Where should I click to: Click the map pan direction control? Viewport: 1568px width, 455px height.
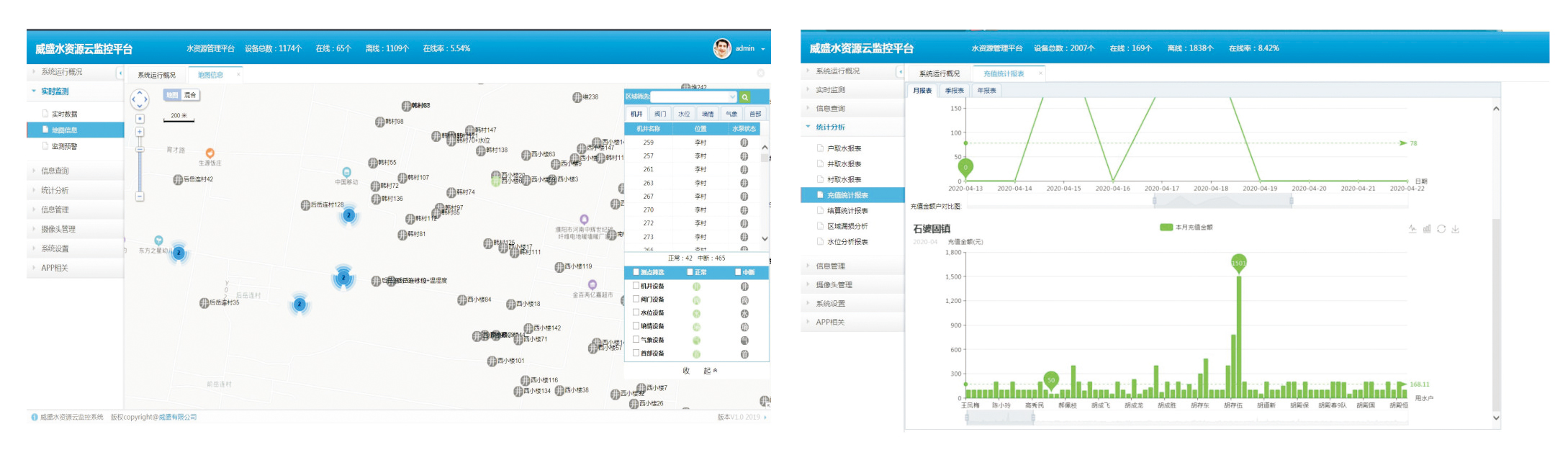(140, 99)
